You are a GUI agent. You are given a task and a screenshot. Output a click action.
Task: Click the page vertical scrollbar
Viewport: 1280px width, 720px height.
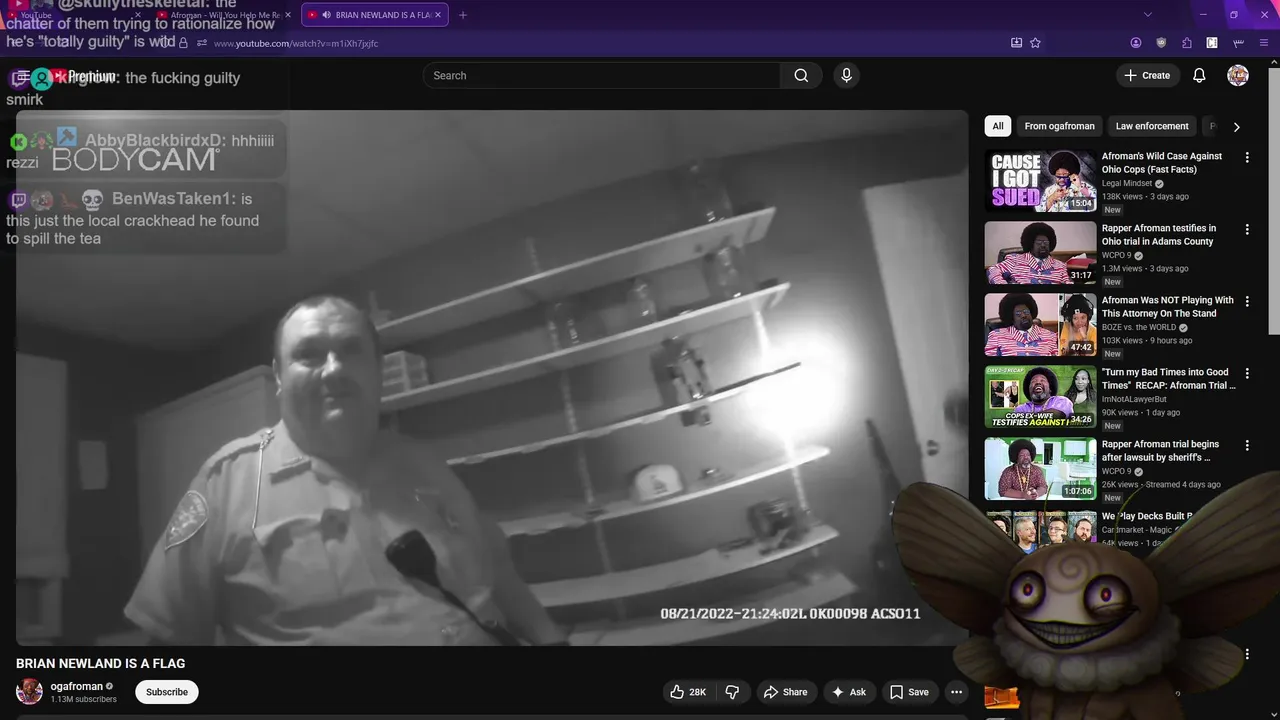tap(1274, 200)
